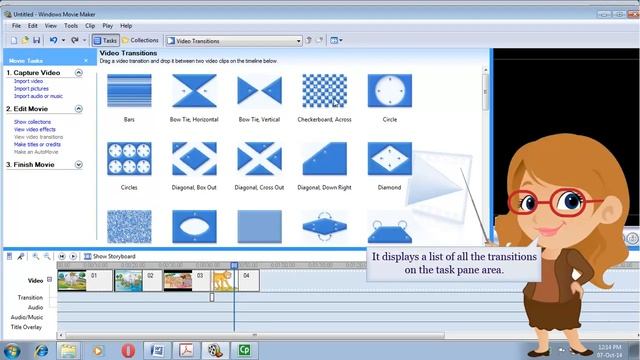Collapse the Video track

pos(49,280)
